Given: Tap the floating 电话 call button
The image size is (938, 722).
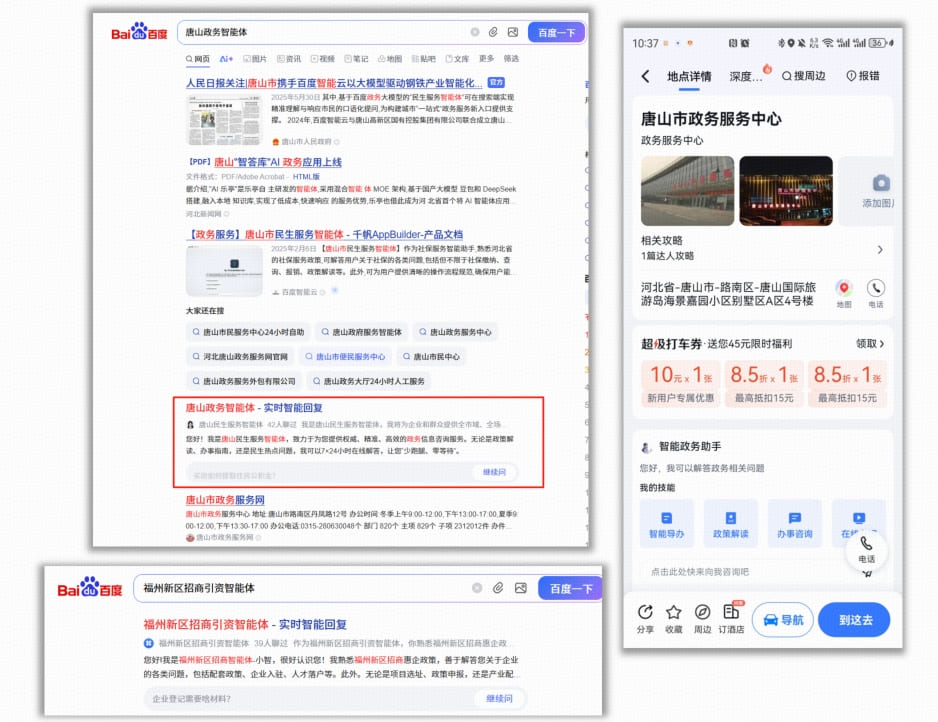Looking at the screenshot, I should (x=866, y=550).
